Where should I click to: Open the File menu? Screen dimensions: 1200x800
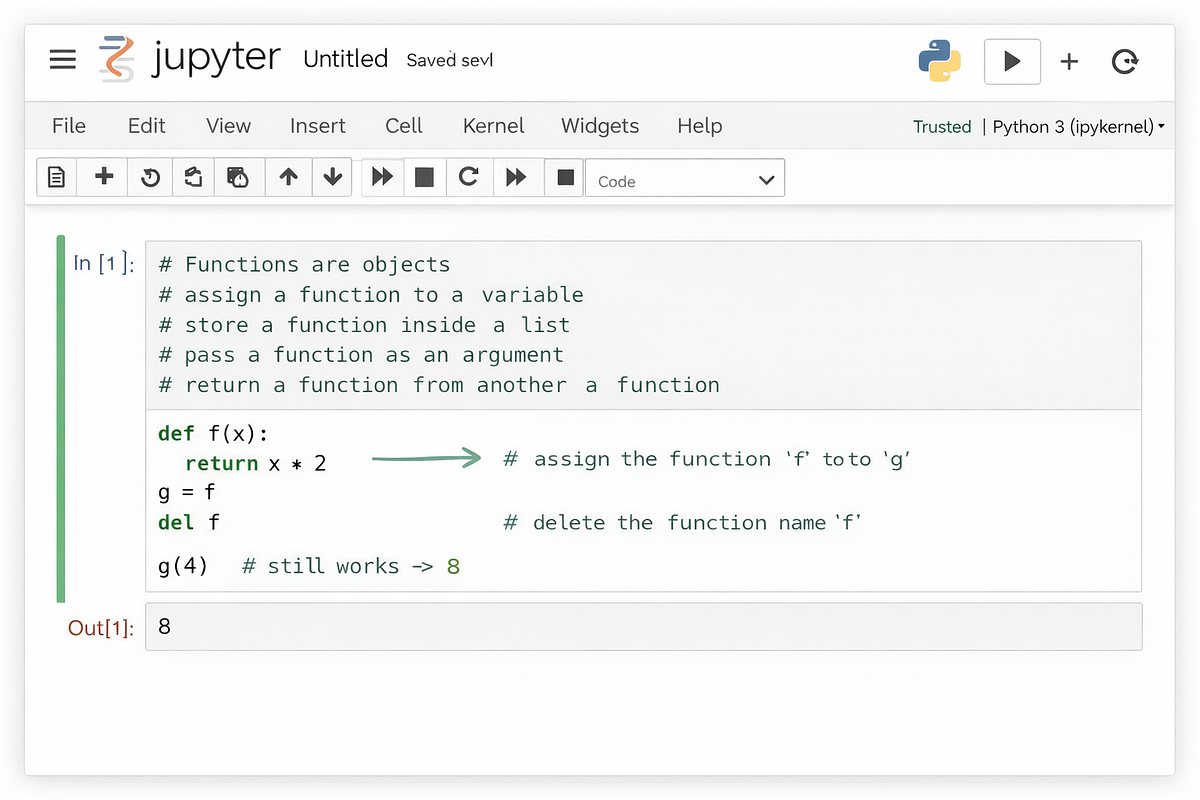(x=69, y=126)
